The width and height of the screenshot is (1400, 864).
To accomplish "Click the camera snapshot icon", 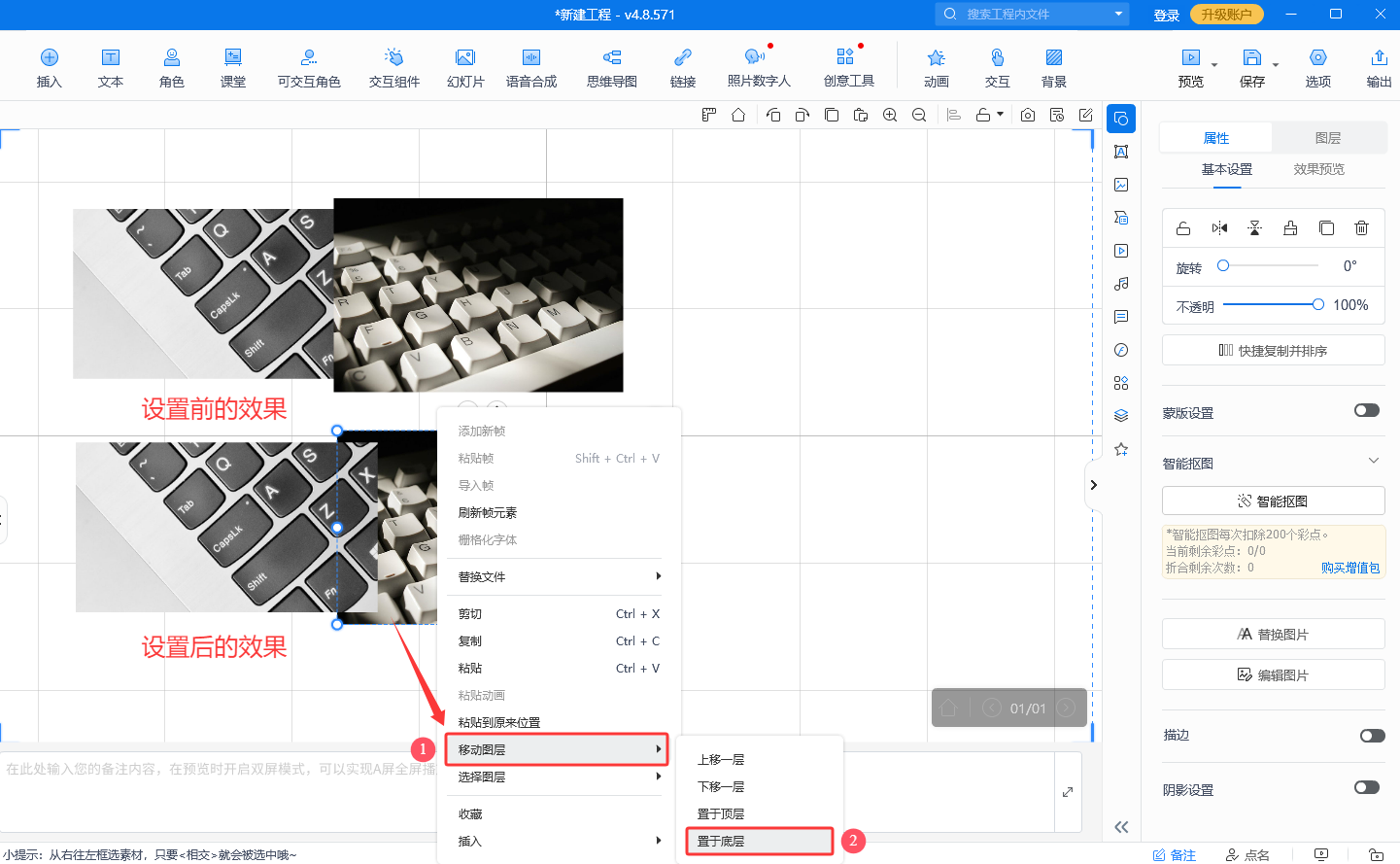I will [1028, 115].
